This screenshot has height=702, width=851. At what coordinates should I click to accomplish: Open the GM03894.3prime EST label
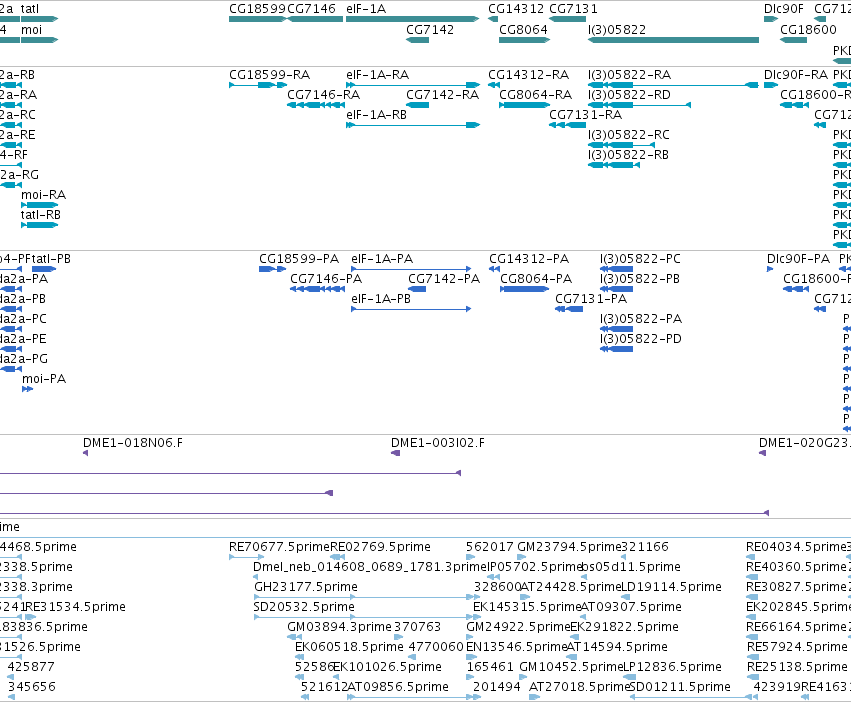point(339,627)
